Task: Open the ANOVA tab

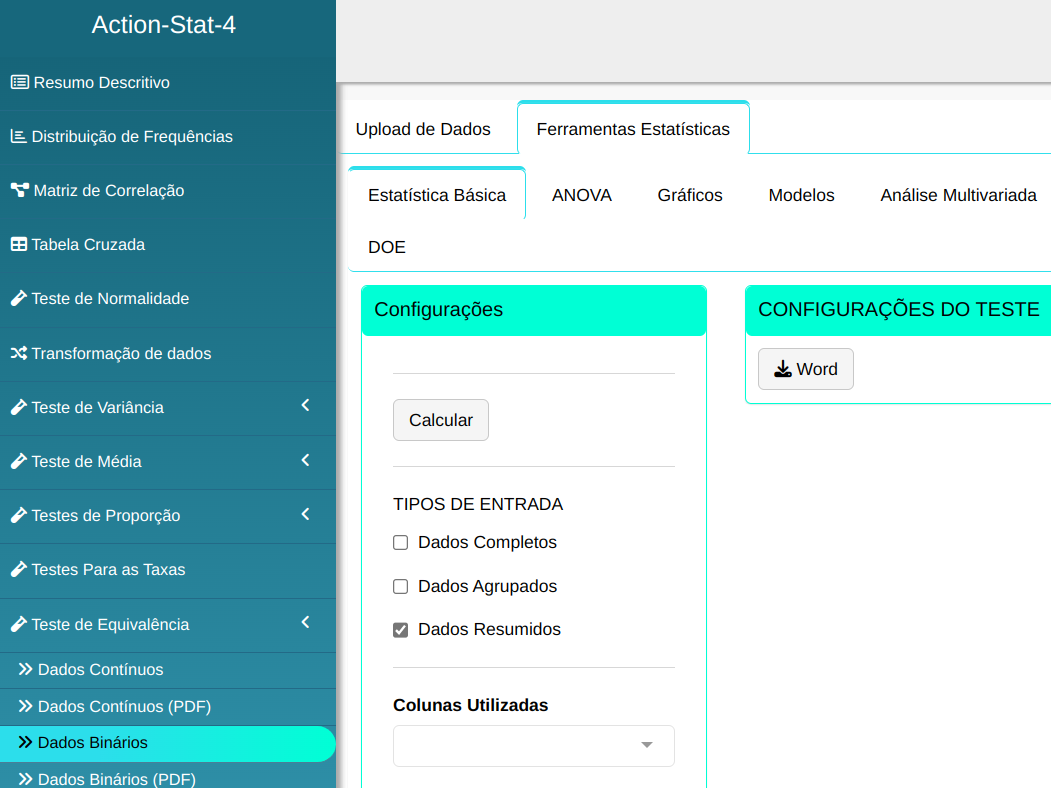Action: click(581, 196)
